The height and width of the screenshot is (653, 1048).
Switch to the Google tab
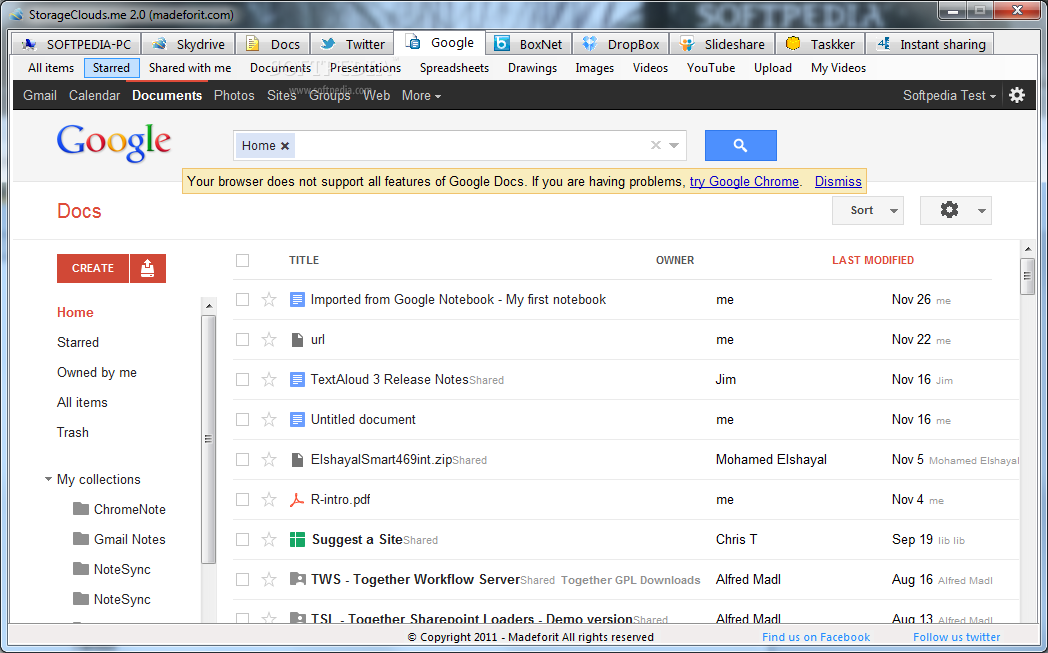coord(440,43)
